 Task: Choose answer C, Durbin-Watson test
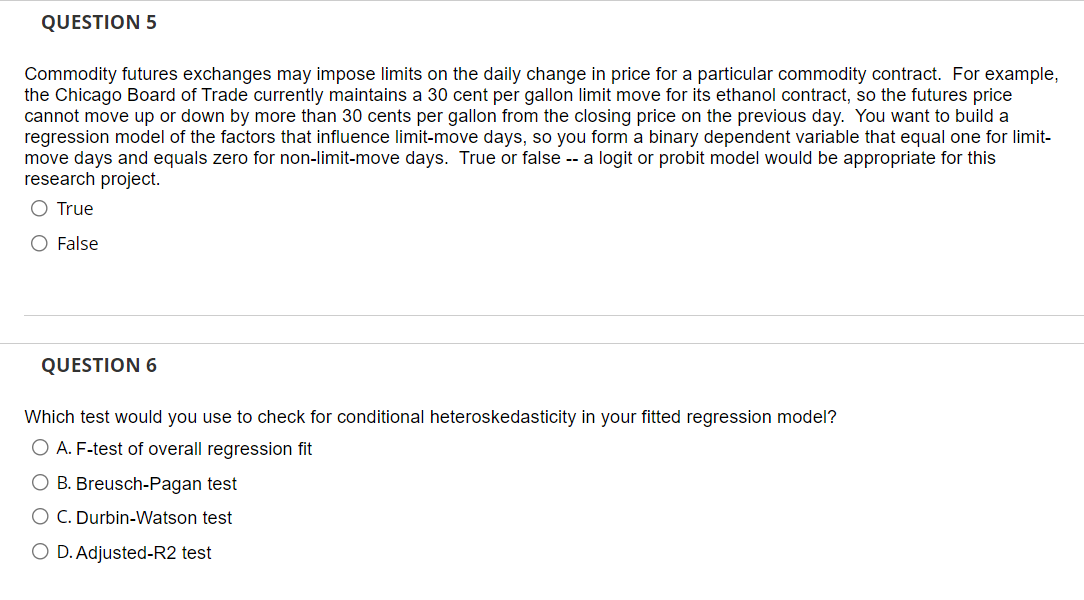40,516
